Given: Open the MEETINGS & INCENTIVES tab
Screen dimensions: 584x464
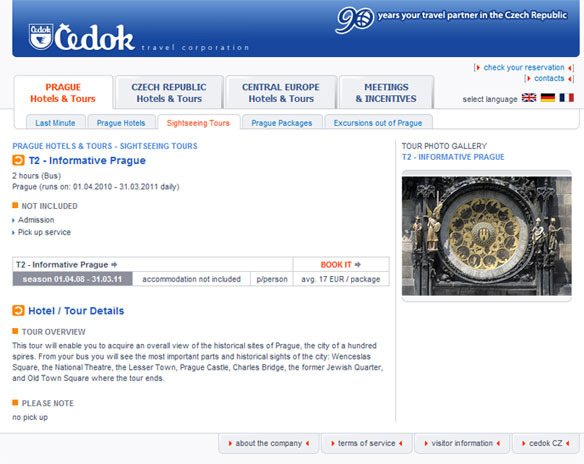Looking at the screenshot, I should 386,93.
